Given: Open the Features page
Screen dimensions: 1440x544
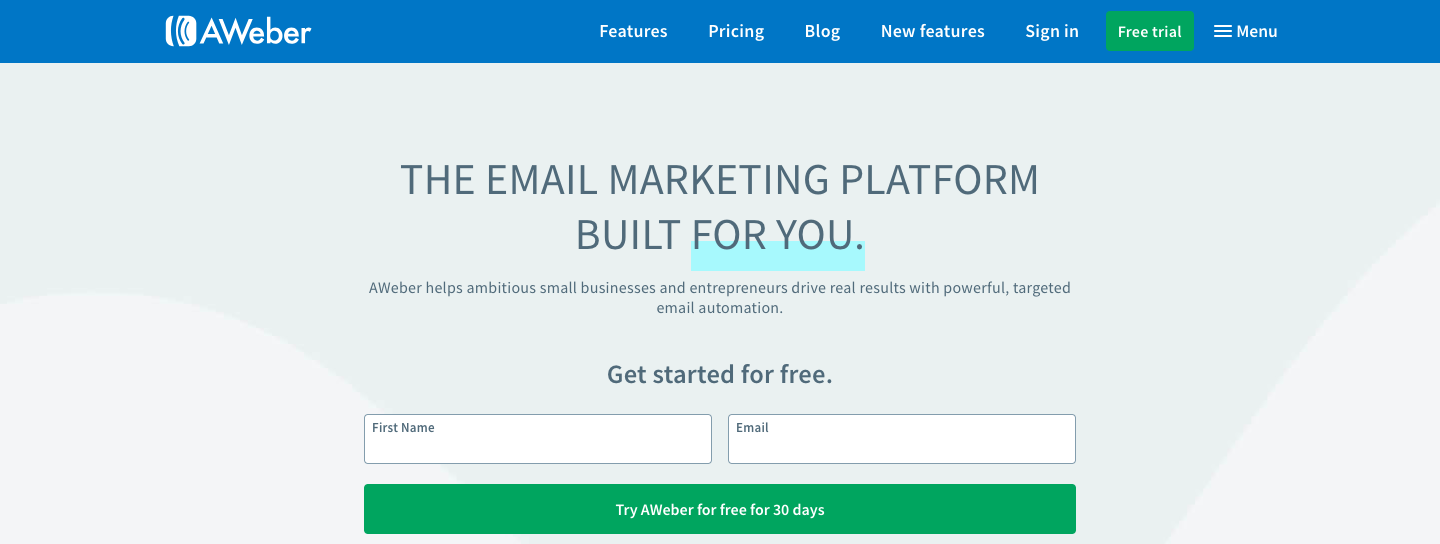Looking at the screenshot, I should tap(633, 31).
